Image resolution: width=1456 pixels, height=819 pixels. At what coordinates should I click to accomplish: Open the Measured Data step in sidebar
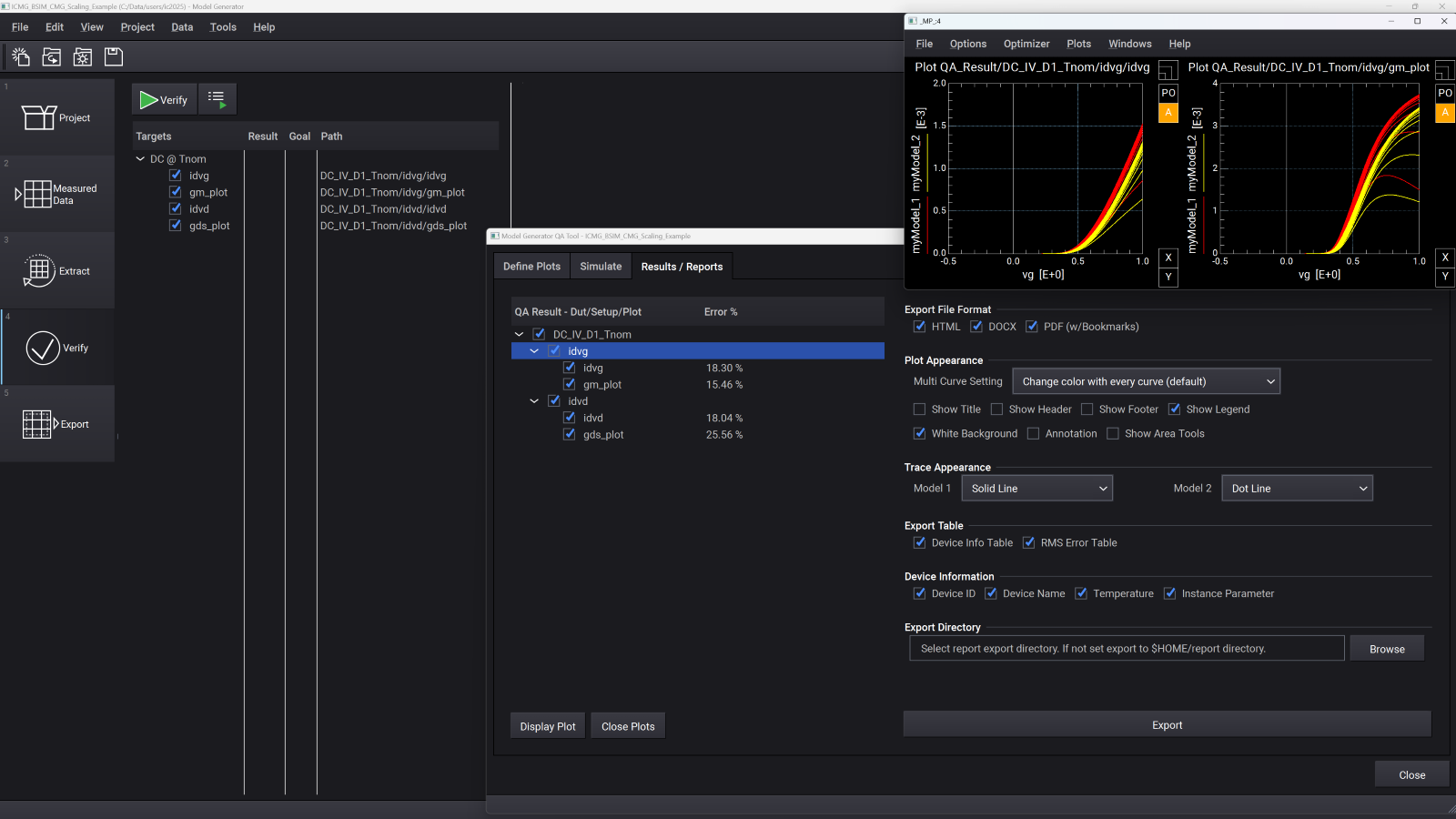56,193
